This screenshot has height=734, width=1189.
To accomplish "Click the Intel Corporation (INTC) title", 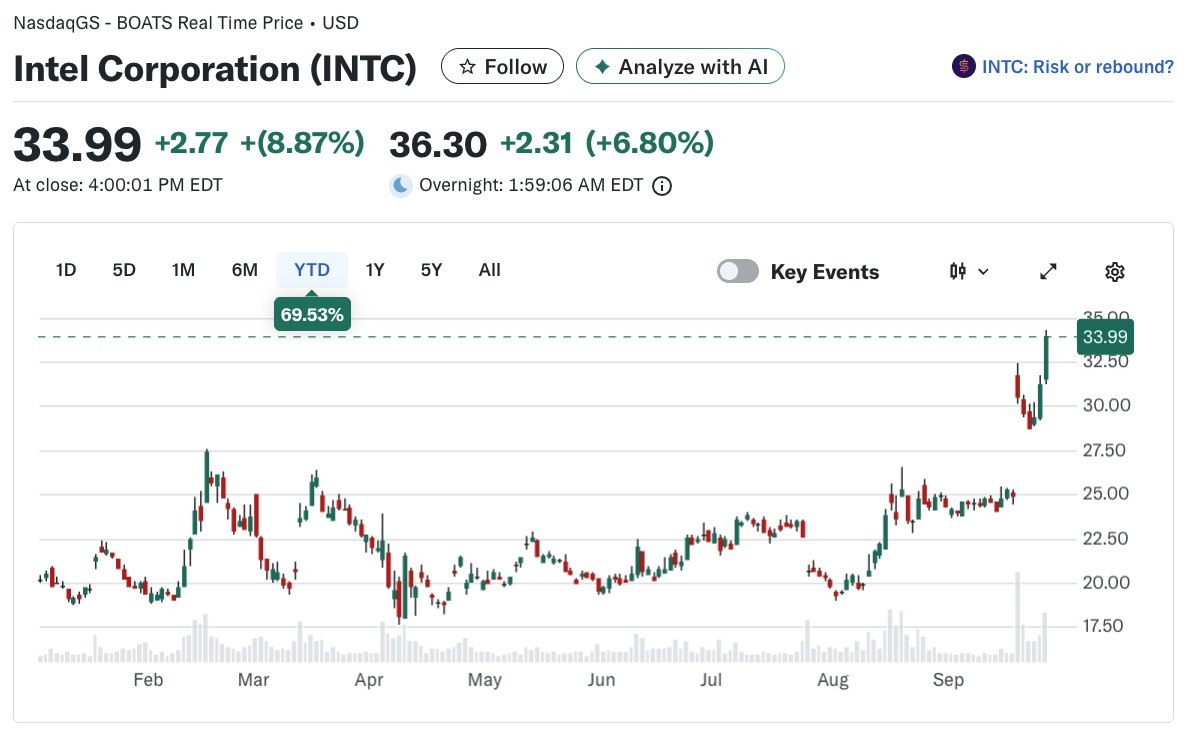I will pos(215,69).
